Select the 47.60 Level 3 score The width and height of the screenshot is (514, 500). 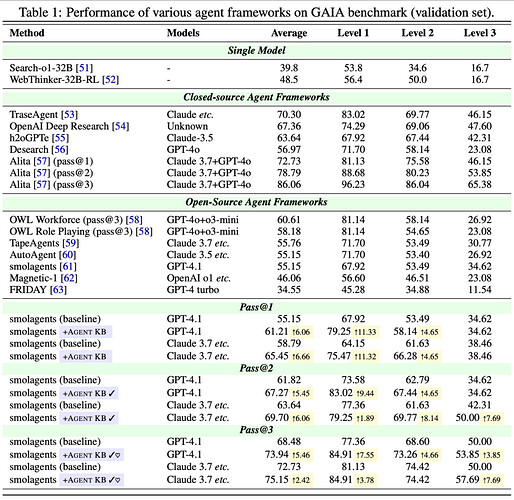click(x=480, y=126)
